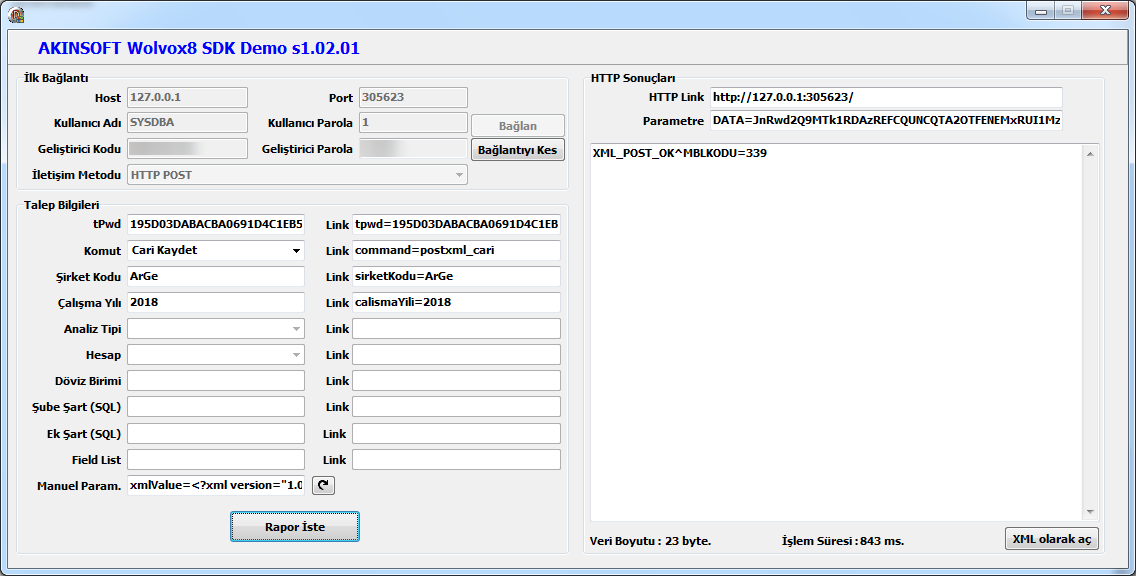Click the Şube Şart (SQL) input field
Viewport: 1136px width, 576px height.
(x=216, y=407)
